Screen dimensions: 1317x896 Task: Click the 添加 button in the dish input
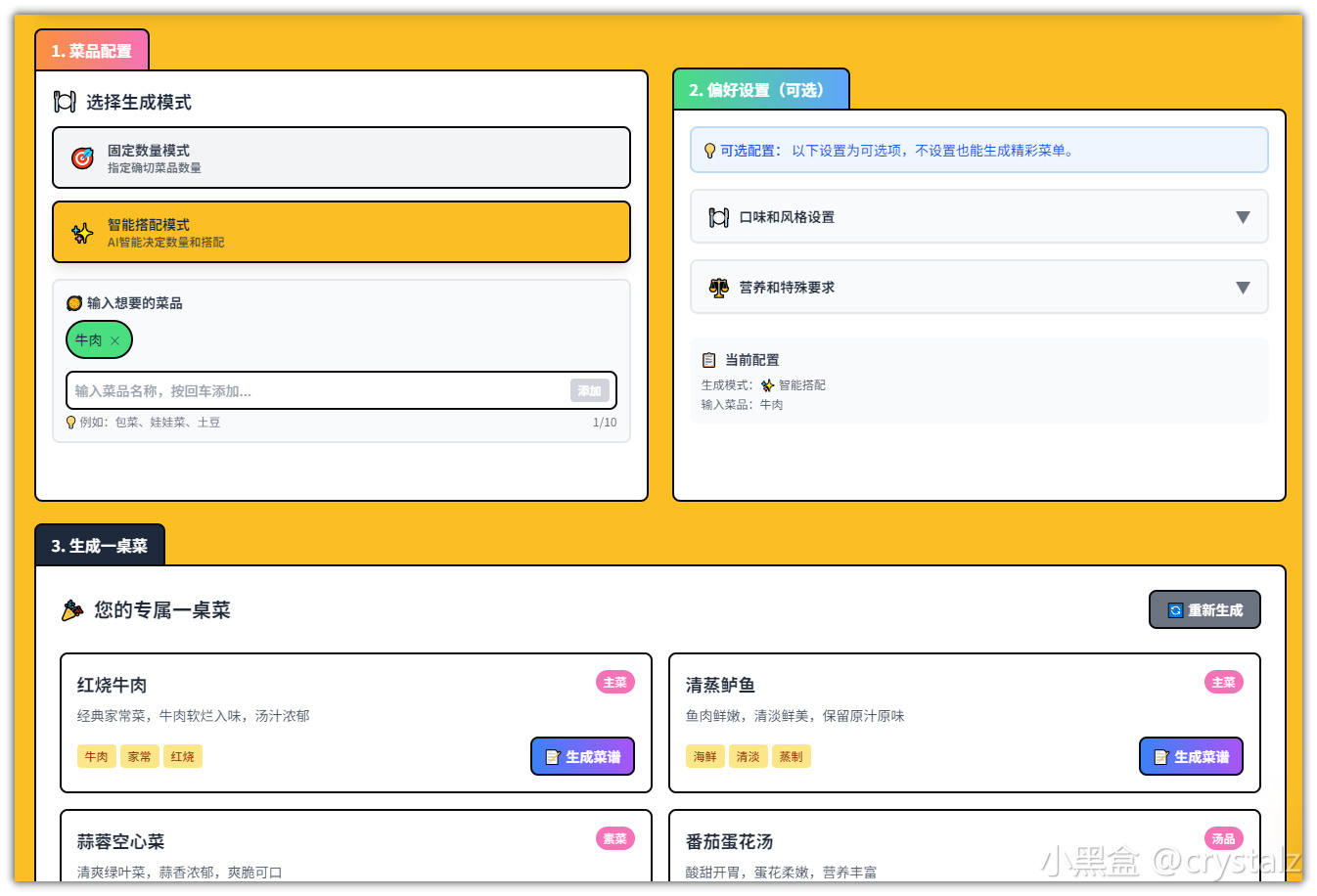click(x=589, y=390)
